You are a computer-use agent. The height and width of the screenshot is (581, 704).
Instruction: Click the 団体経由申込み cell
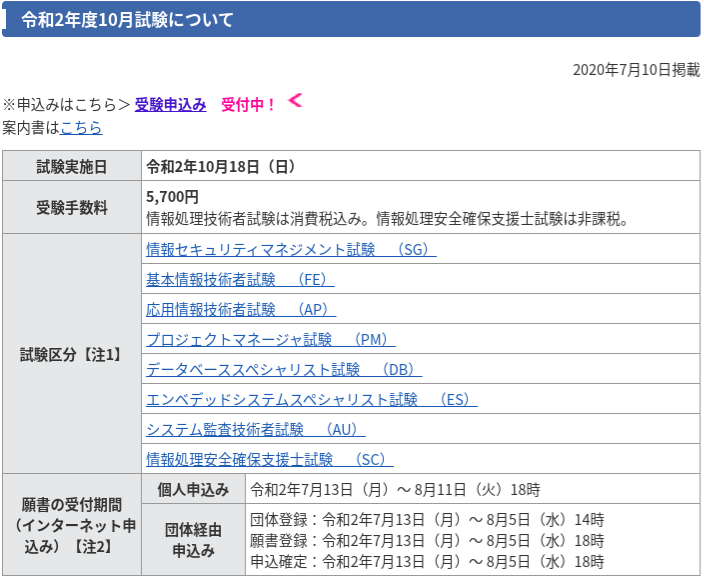pyautogui.click(x=194, y=540)
